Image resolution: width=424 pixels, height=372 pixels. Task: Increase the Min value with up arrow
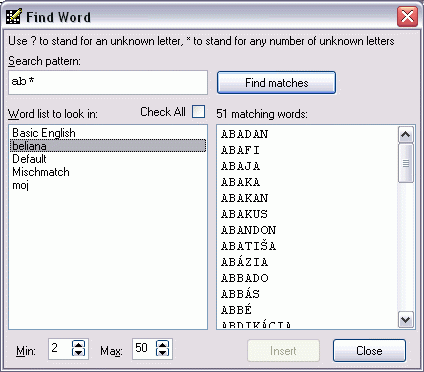[78, 345]
